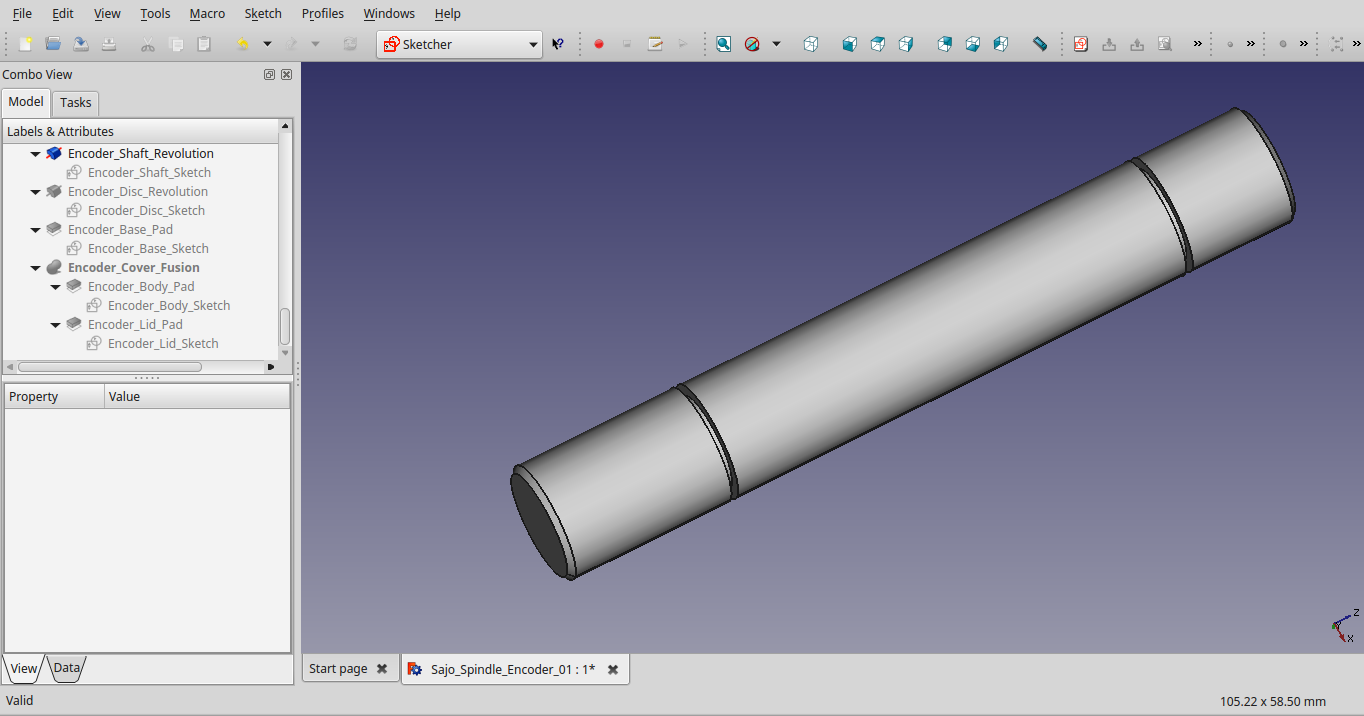
Task: Click the model tree horizontal scrollbar
Action: tap(110, 367)
